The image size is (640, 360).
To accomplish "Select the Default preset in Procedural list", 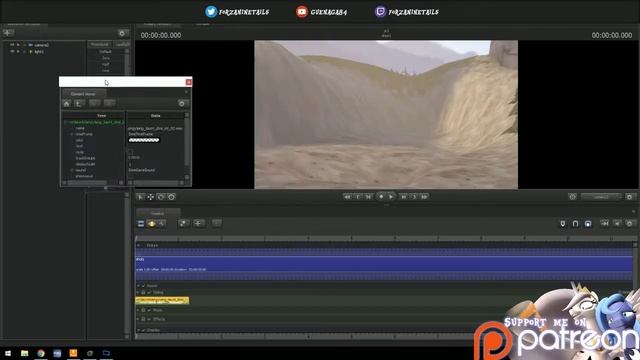I will [x=105, y=52].
